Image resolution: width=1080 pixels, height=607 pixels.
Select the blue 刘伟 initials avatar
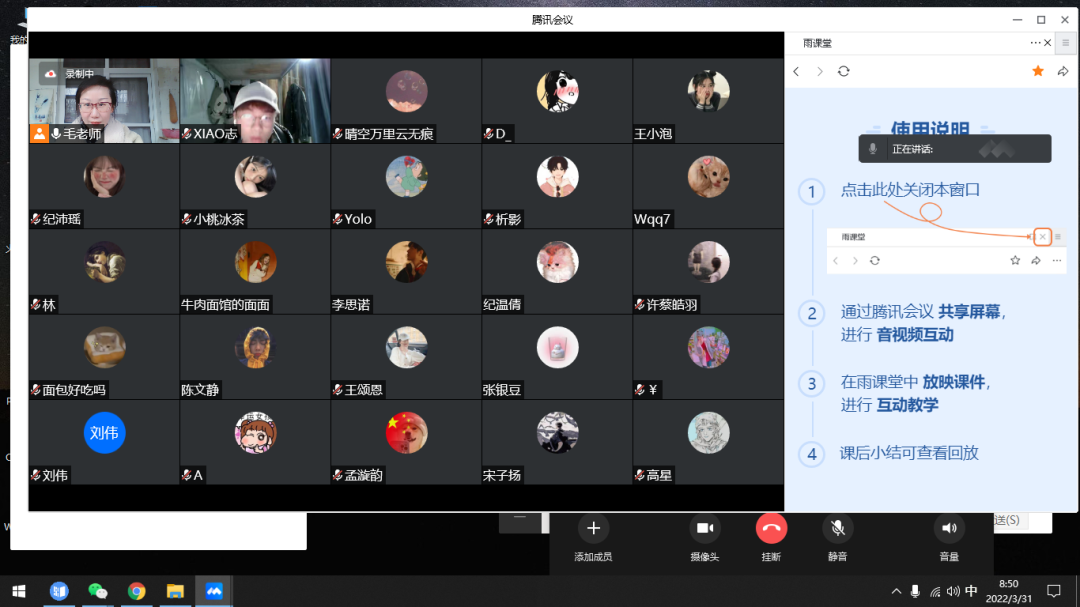[x=104, y=433]
